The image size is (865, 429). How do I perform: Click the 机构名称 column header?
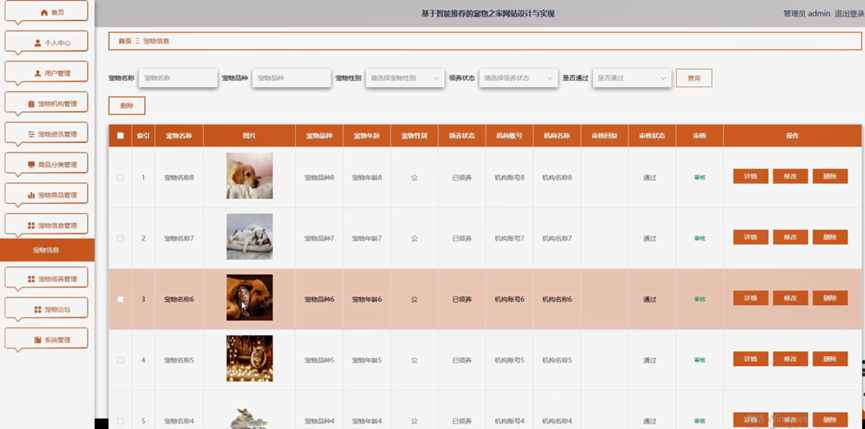(557, 136)
